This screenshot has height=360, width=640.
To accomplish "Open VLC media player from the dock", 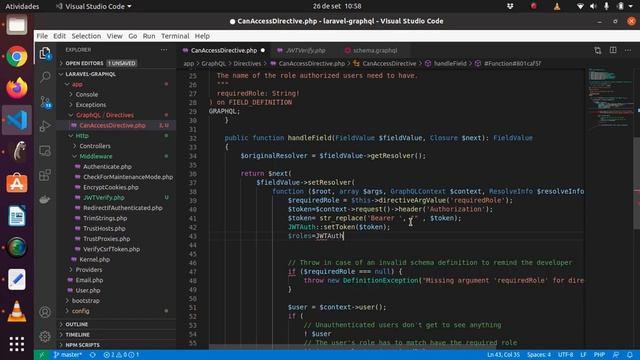I will coord(17,311).
